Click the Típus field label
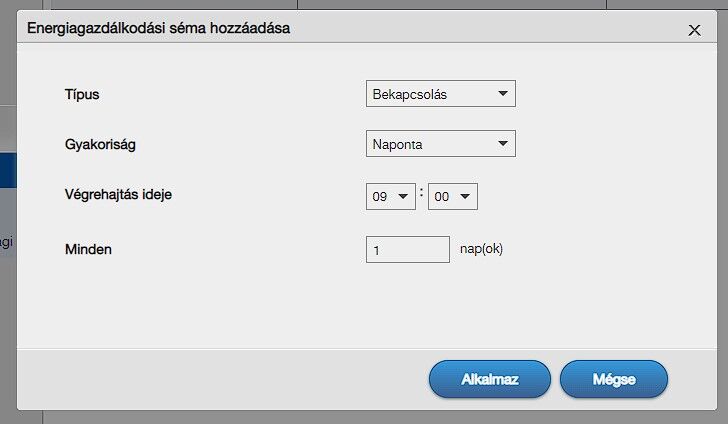Screen dimensions: 728x424 coord(82,94)
